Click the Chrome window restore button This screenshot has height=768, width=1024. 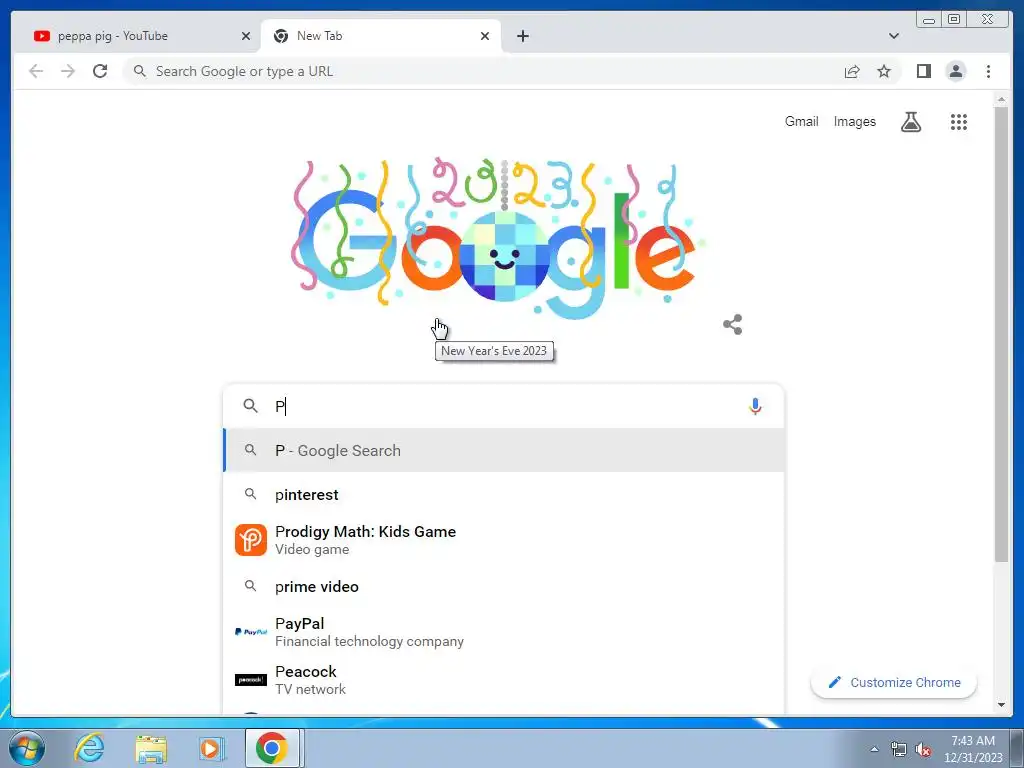(x=954, y=20)
